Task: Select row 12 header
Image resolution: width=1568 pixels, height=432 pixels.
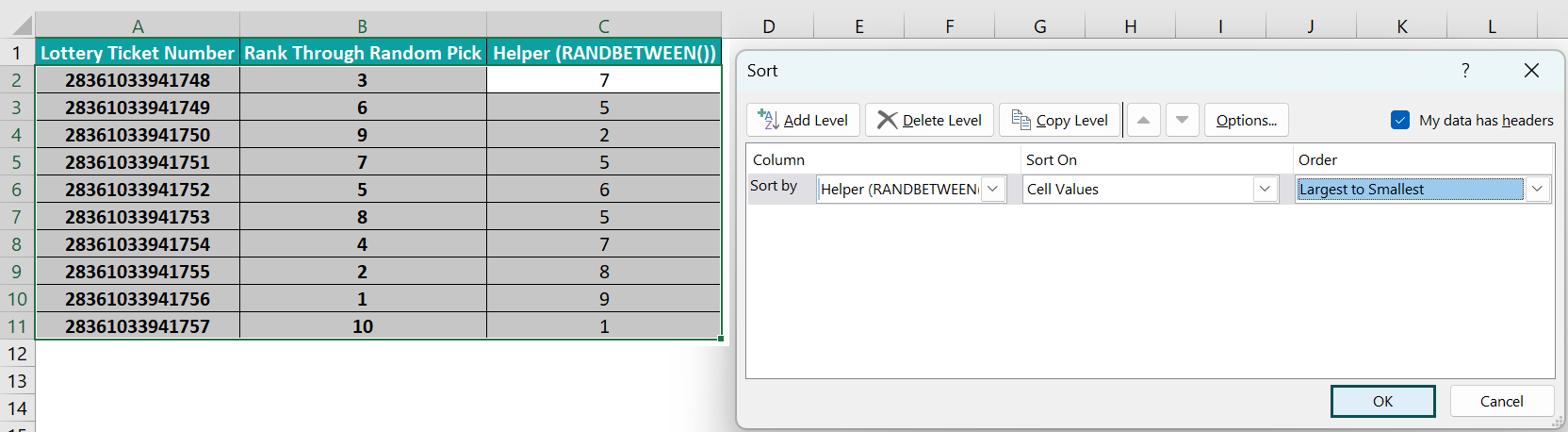Action: 17,354
